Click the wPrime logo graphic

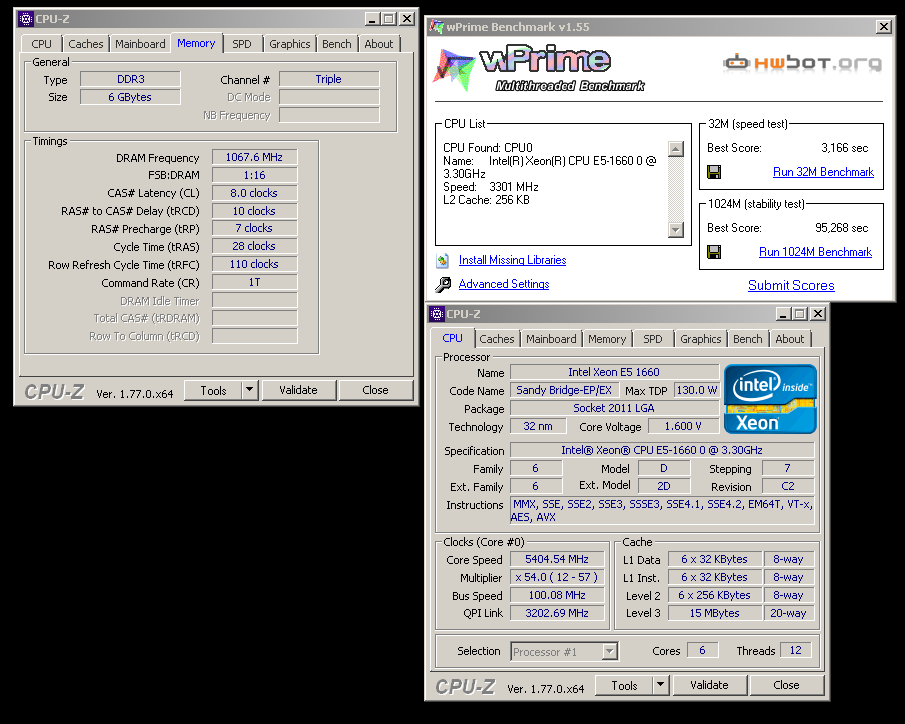pos(540,68)
